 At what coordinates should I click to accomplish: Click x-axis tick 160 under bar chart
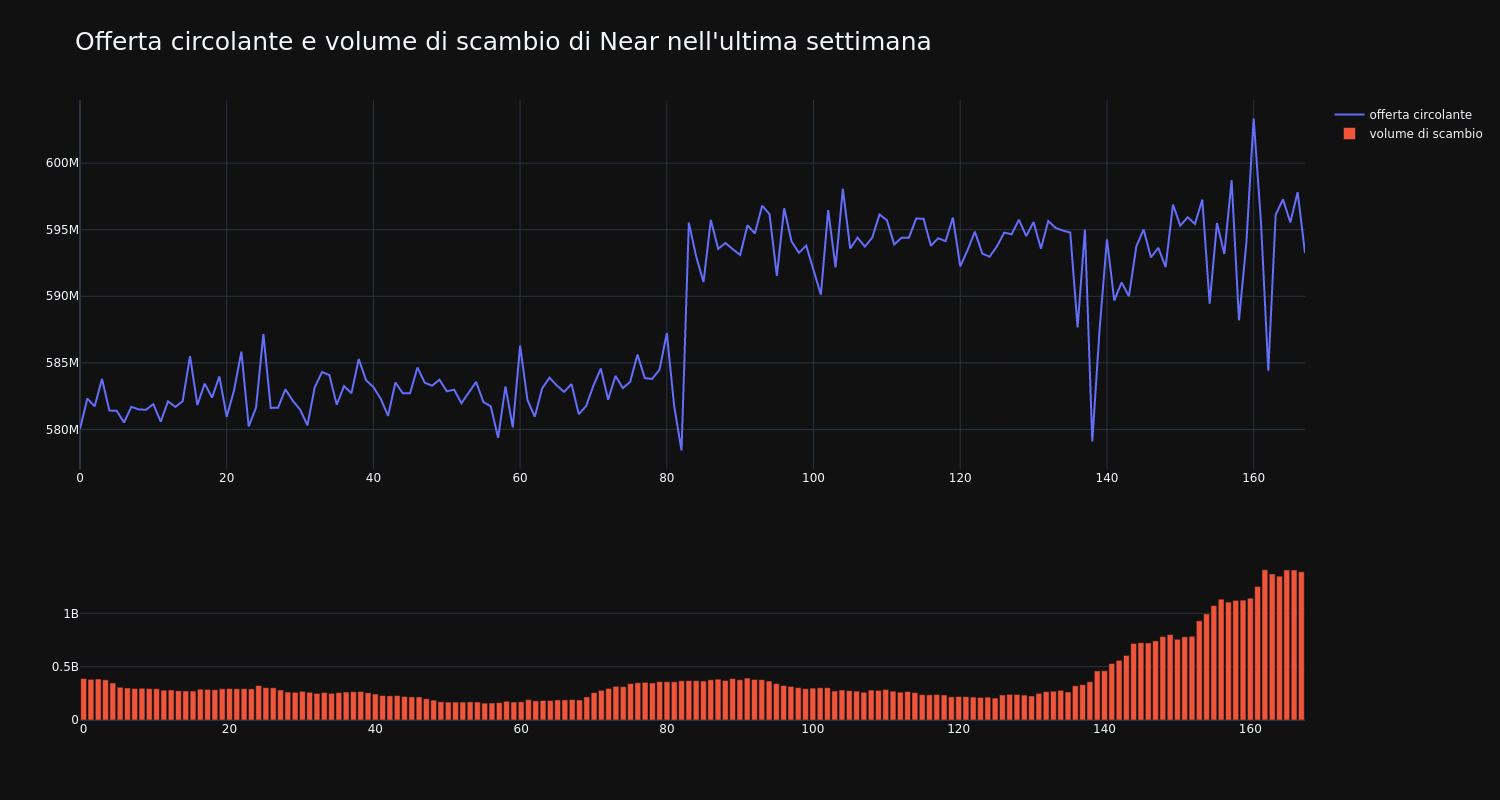pyautogui.click(x=1250, y=729)
